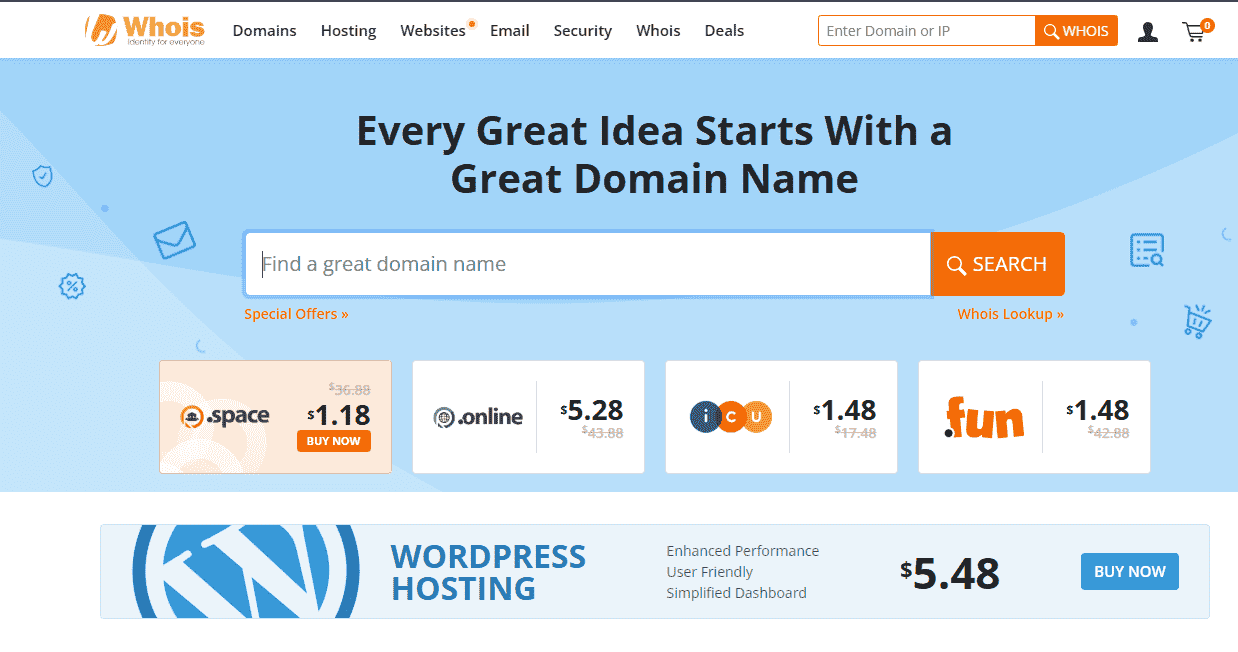Click the Enter Domain or IP field
Screen dimensions: 1238x652
point(926,31)
